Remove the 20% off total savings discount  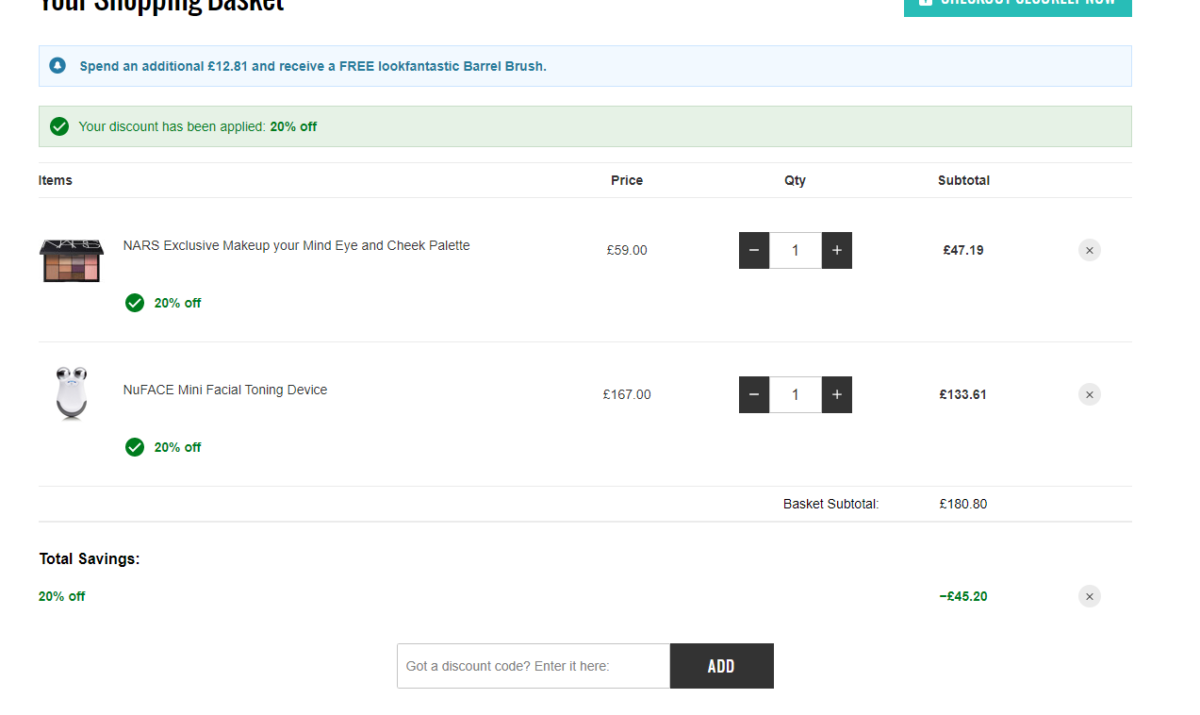coord(1089,596)
